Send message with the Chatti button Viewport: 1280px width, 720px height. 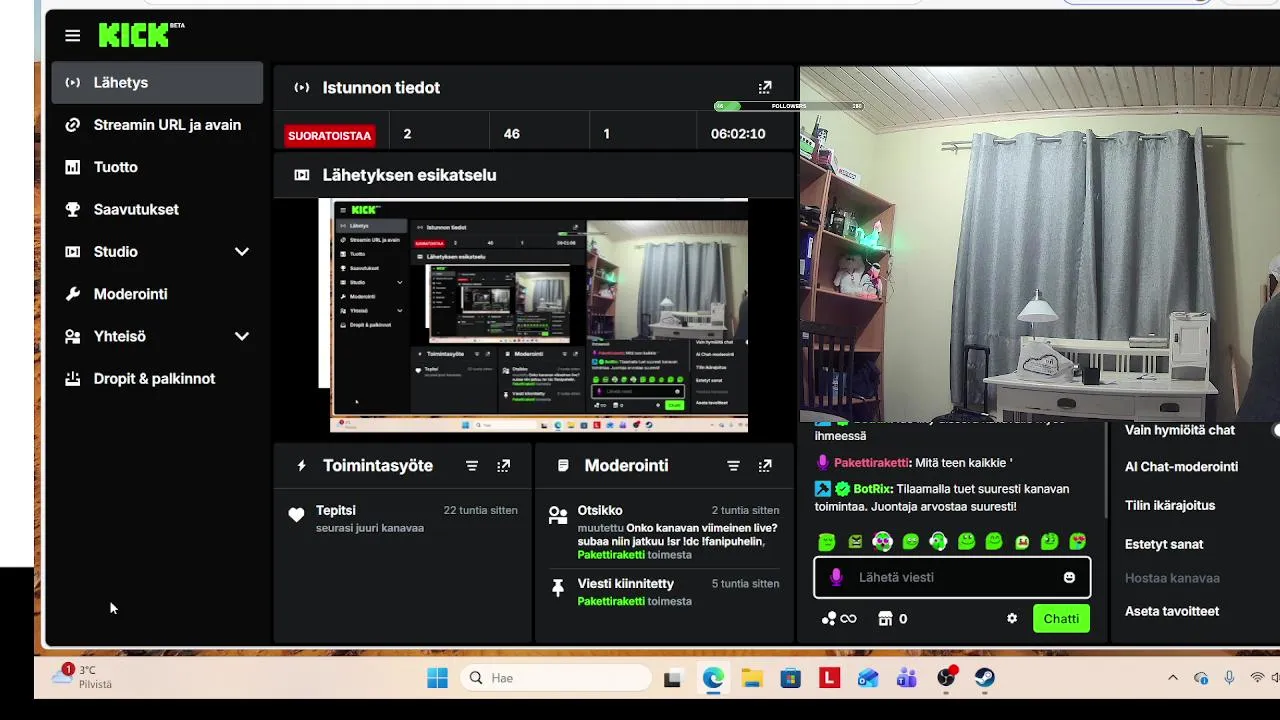coord(1061,619)
